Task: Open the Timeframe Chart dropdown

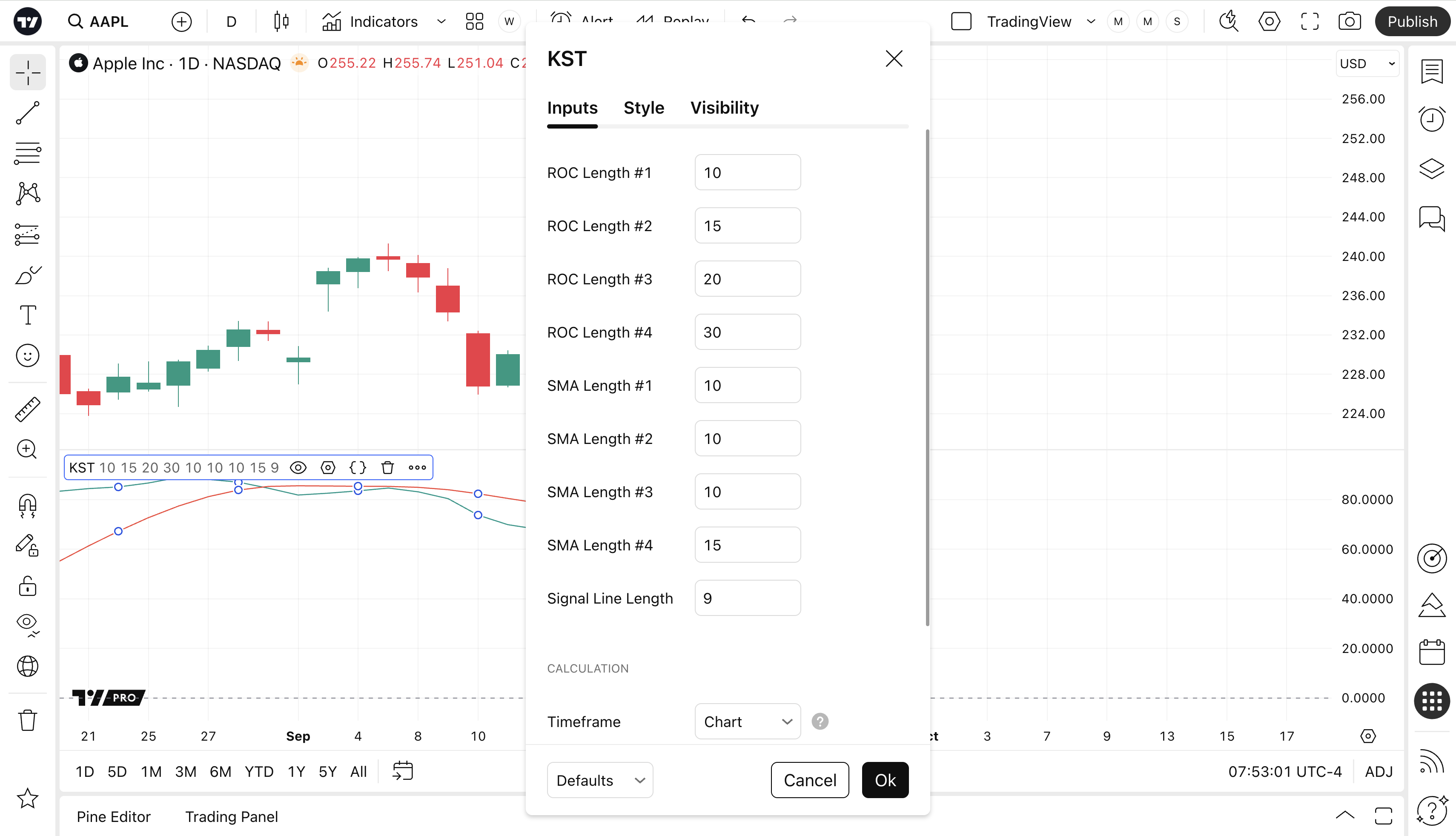Action: click(x=748, y=722)
